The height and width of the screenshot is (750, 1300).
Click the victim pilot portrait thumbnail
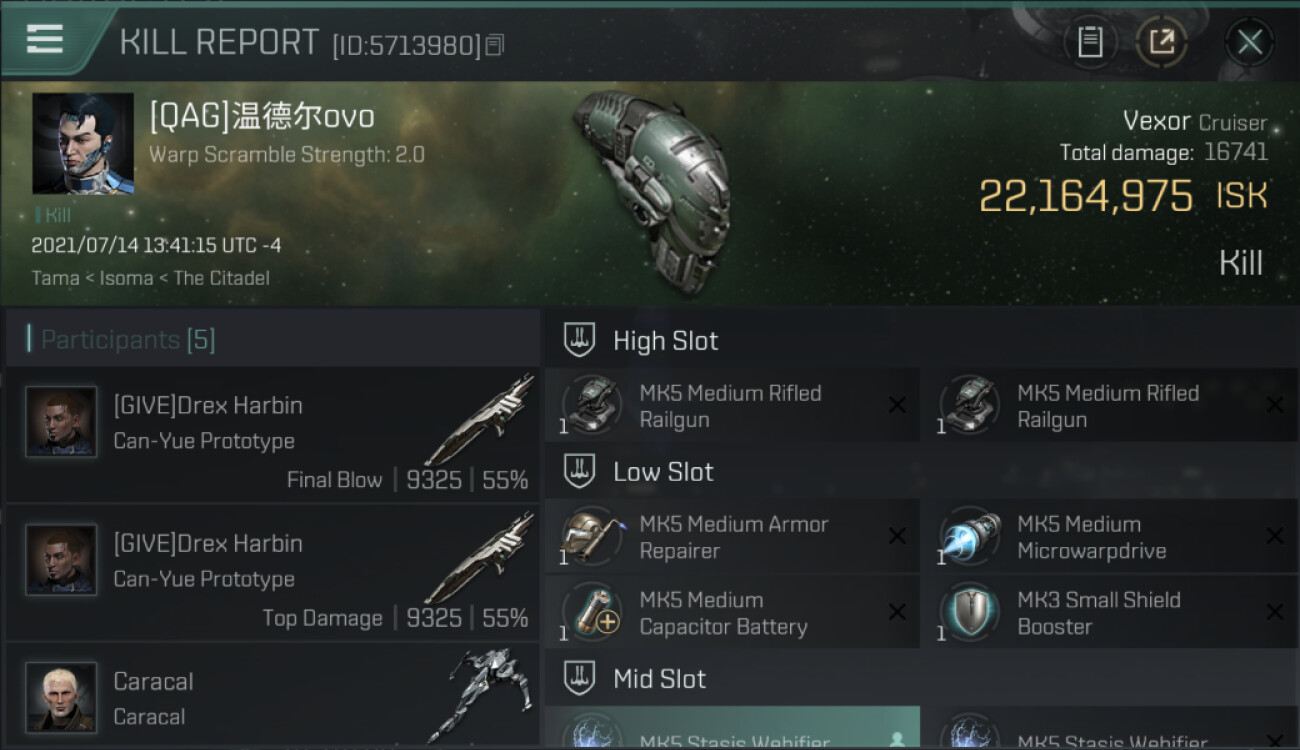tap(83, 143)
